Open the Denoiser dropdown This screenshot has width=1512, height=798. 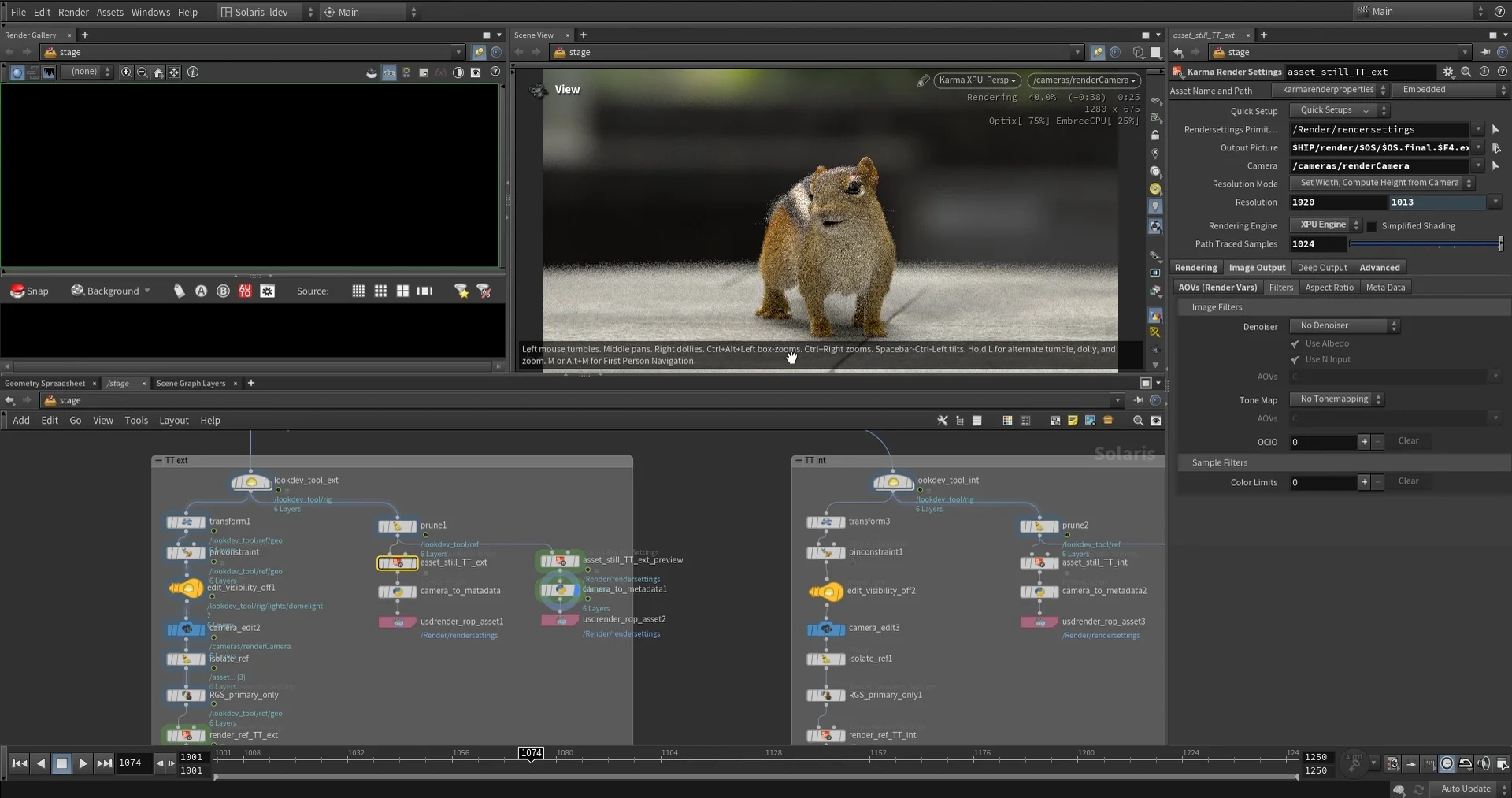pyautogui.click(x=1343, y=326)
